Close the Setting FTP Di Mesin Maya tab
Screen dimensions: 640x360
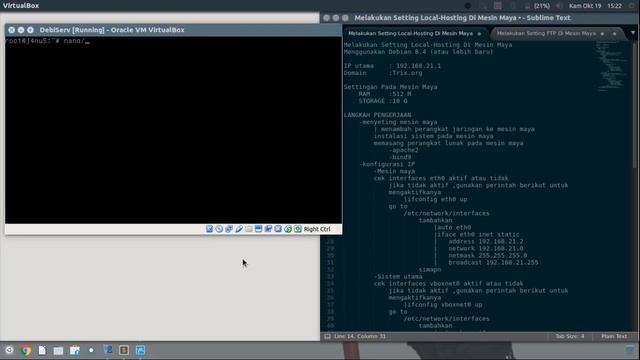(x=614, y=34)
